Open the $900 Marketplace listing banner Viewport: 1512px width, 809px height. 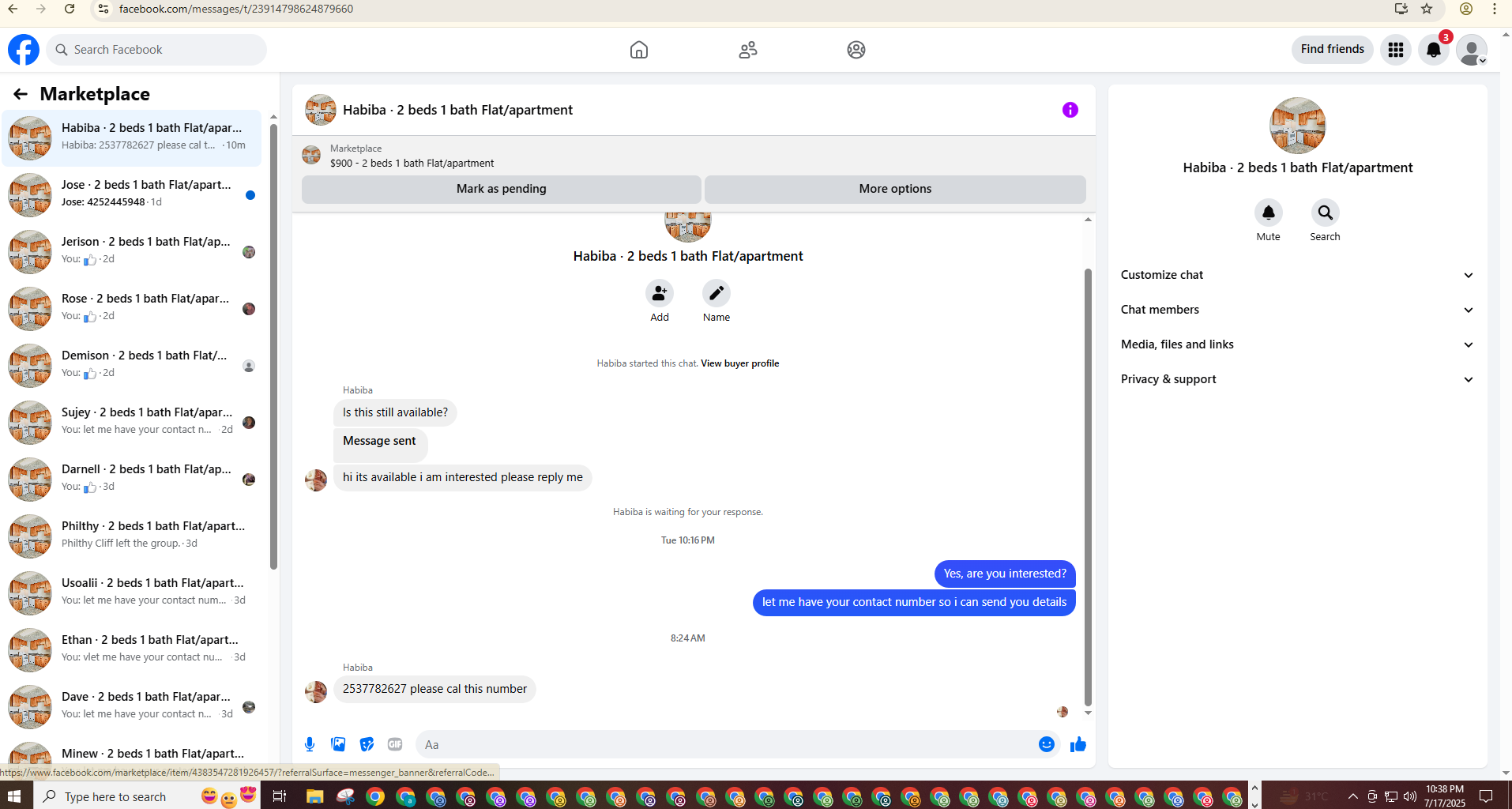(694, 156)
